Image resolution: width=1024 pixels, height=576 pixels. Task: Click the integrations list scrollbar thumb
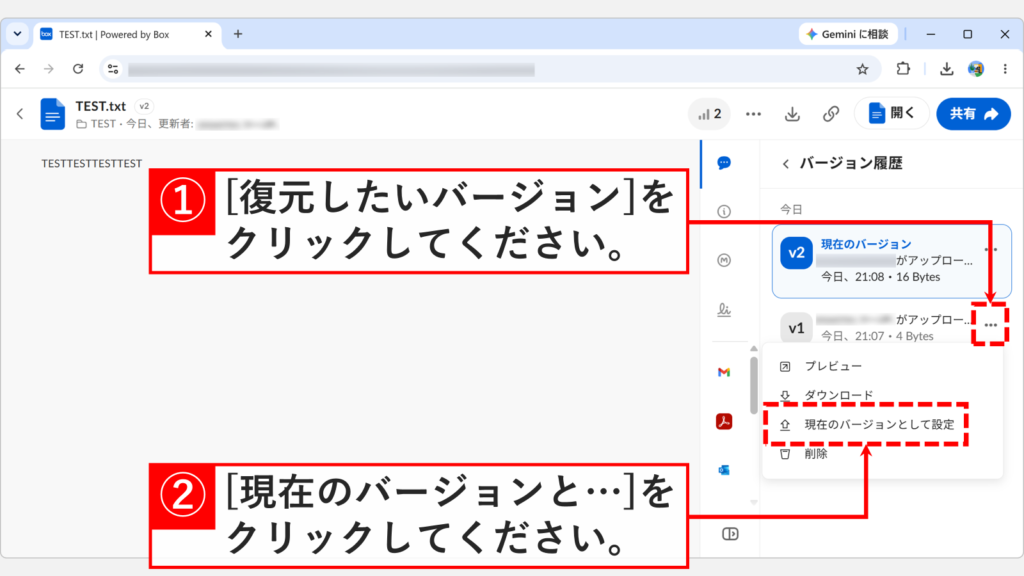pos(754,385)
